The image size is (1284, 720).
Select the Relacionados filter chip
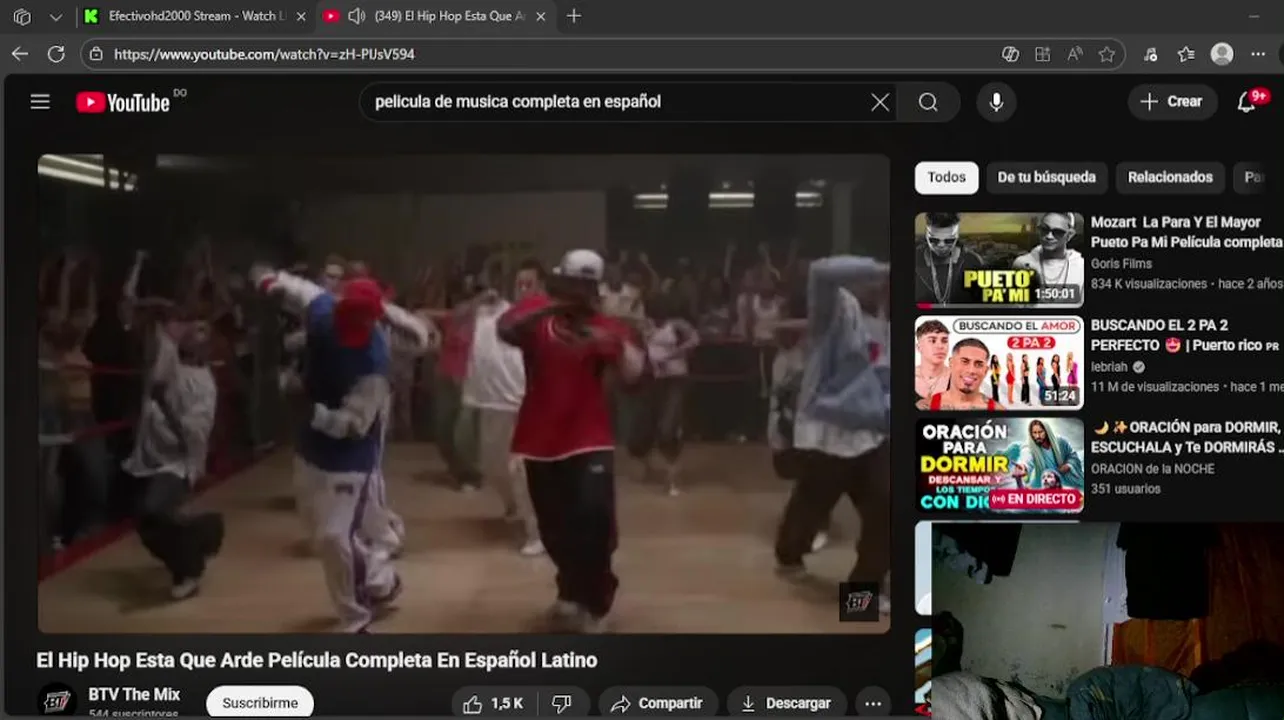pos(1170,177)
